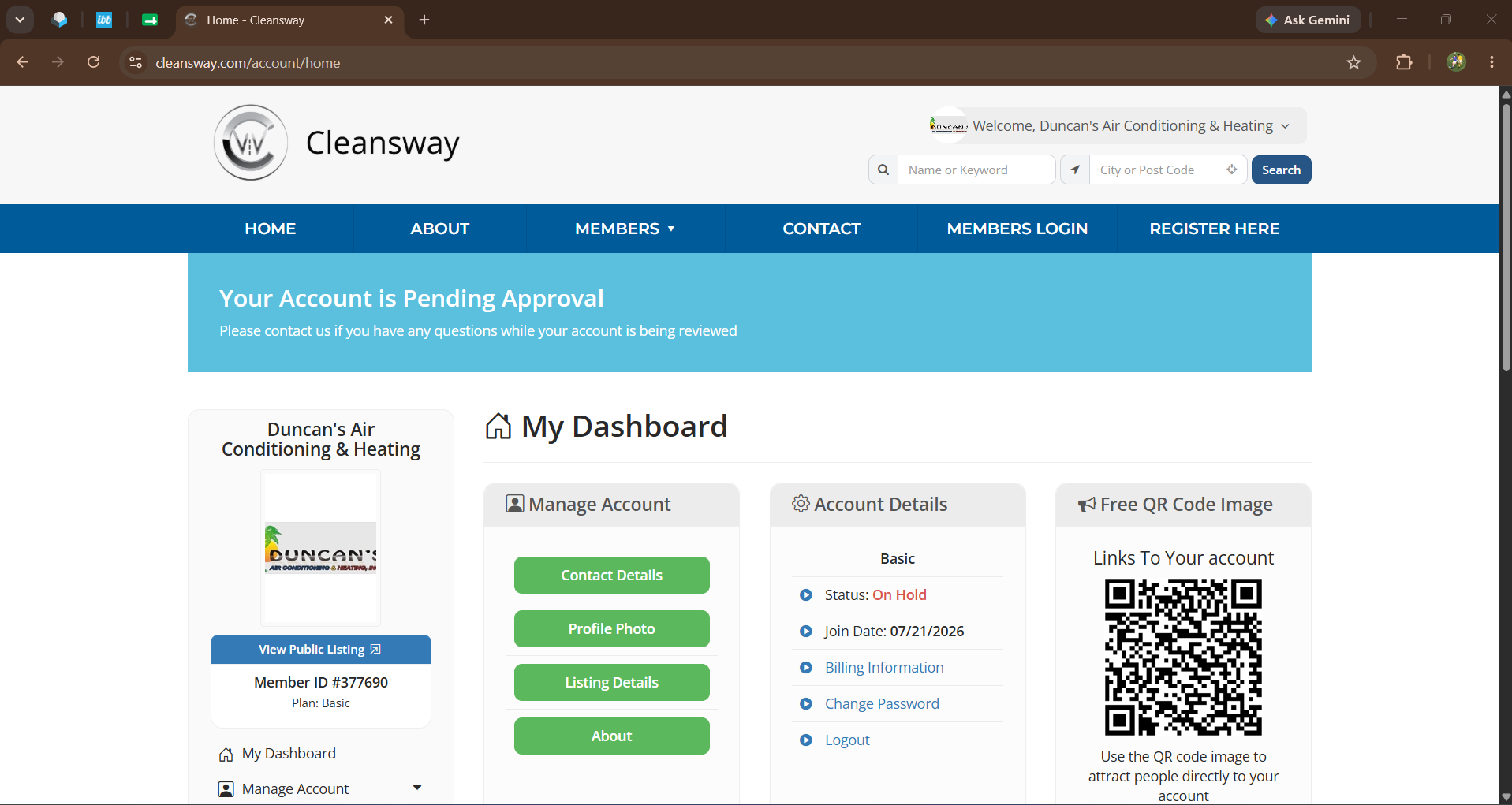This screenshot has width=1512, height=805.
Task: Click the external link icon on View Public Listing
Action: click(375, 649)
